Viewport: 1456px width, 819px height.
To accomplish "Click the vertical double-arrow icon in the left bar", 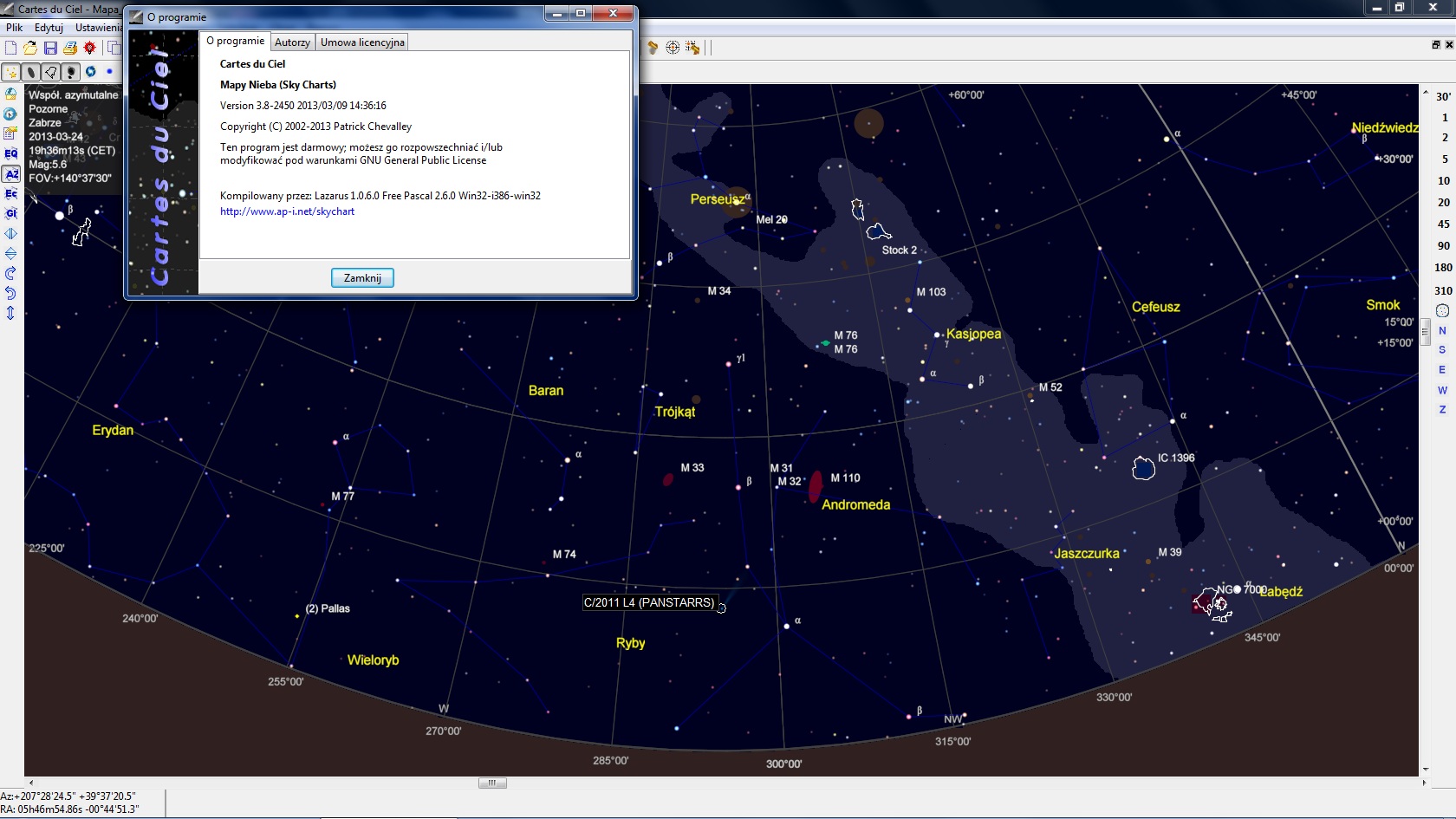I will (10, 313).
